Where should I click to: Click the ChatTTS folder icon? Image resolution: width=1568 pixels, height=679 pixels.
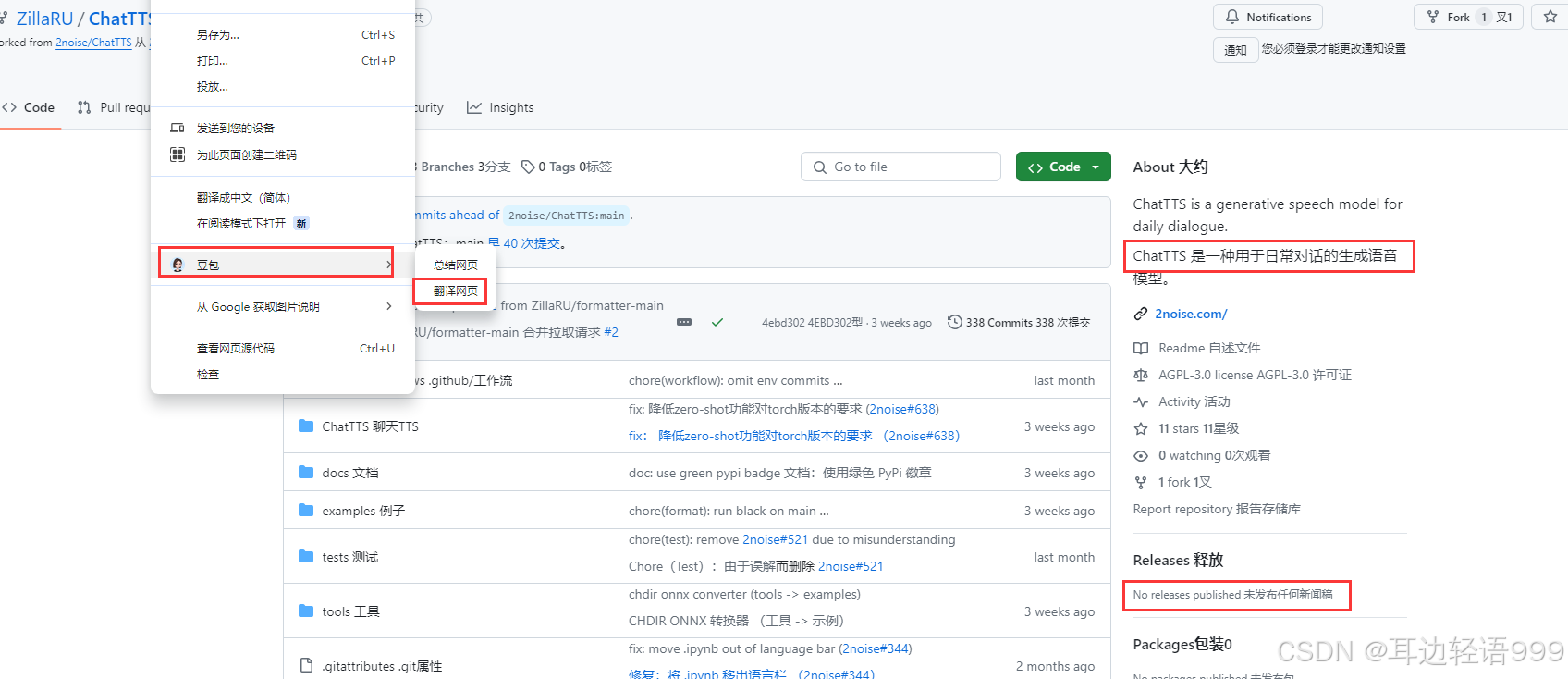coord(306,426)
